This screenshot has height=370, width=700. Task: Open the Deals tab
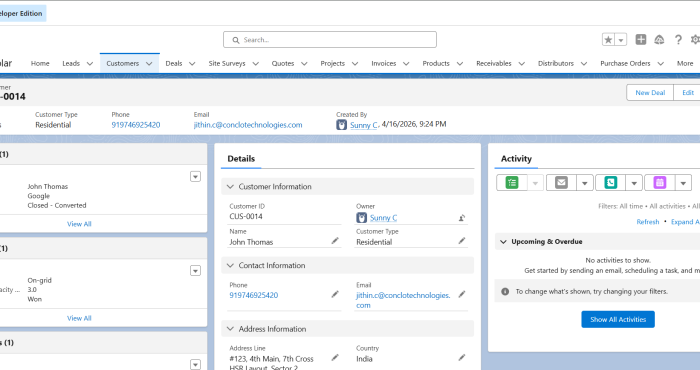[174, 63]
